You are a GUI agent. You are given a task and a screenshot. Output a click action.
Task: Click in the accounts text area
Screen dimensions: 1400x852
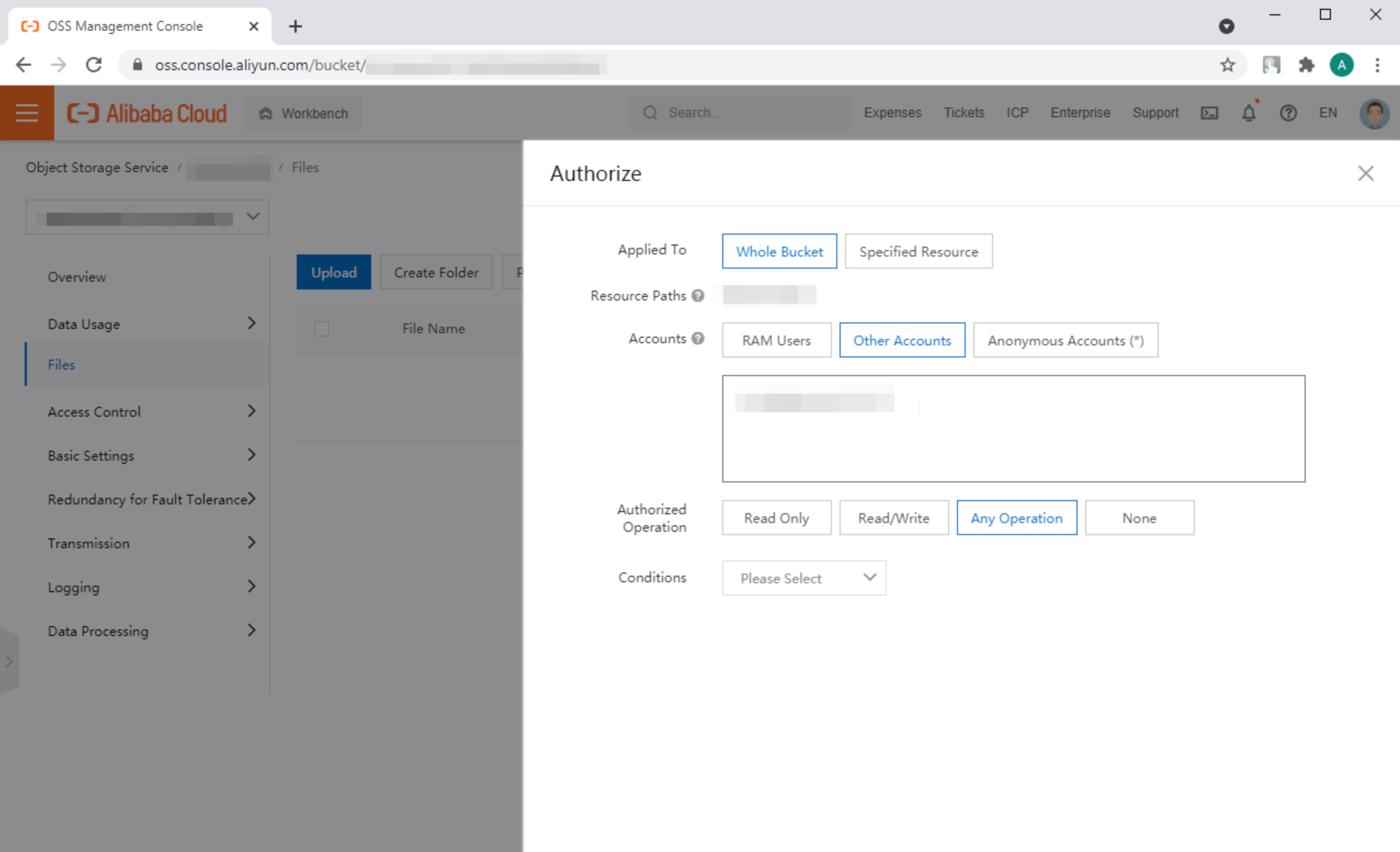pos(1013,428)
